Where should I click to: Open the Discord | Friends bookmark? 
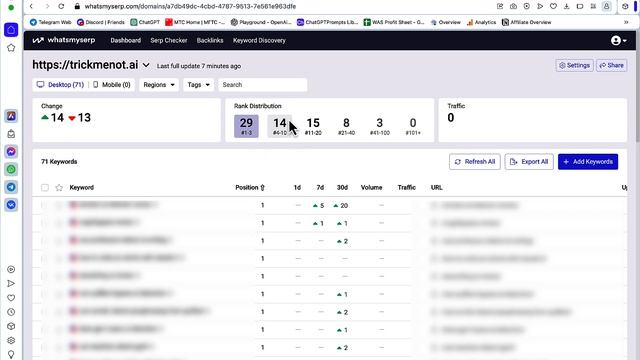[x=101, y=22]
